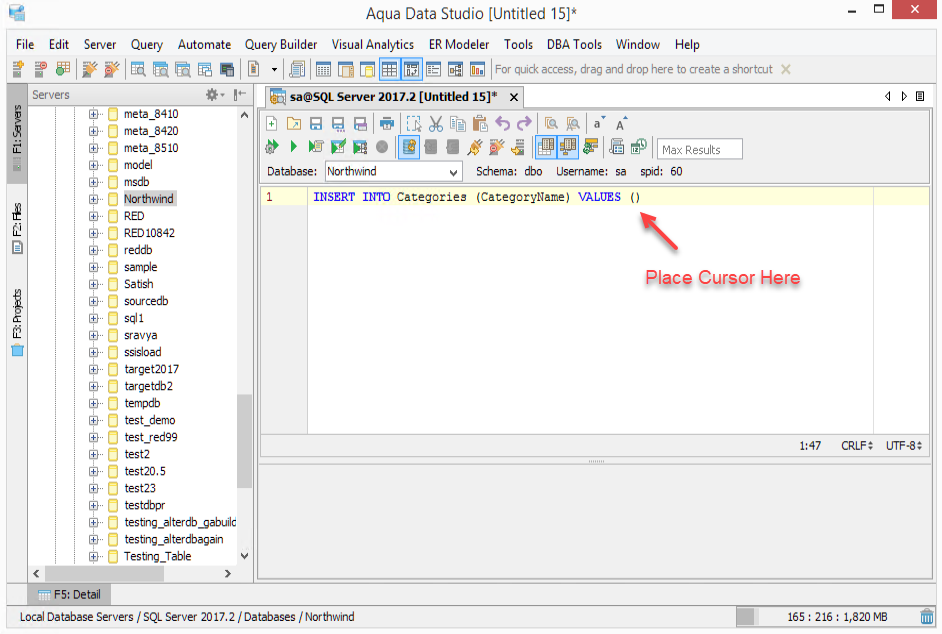Screen dimensions: 942x634
Task: Toggle the highlighted form view icon in main toolbar
Action: click(412, 69)
